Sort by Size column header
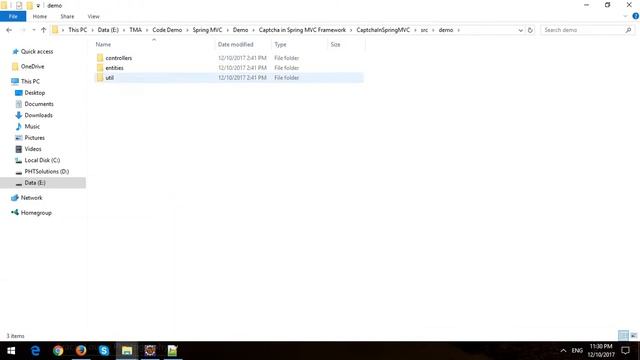The height and width of the screenshot is (360, 640). click(x=335, y=44)
